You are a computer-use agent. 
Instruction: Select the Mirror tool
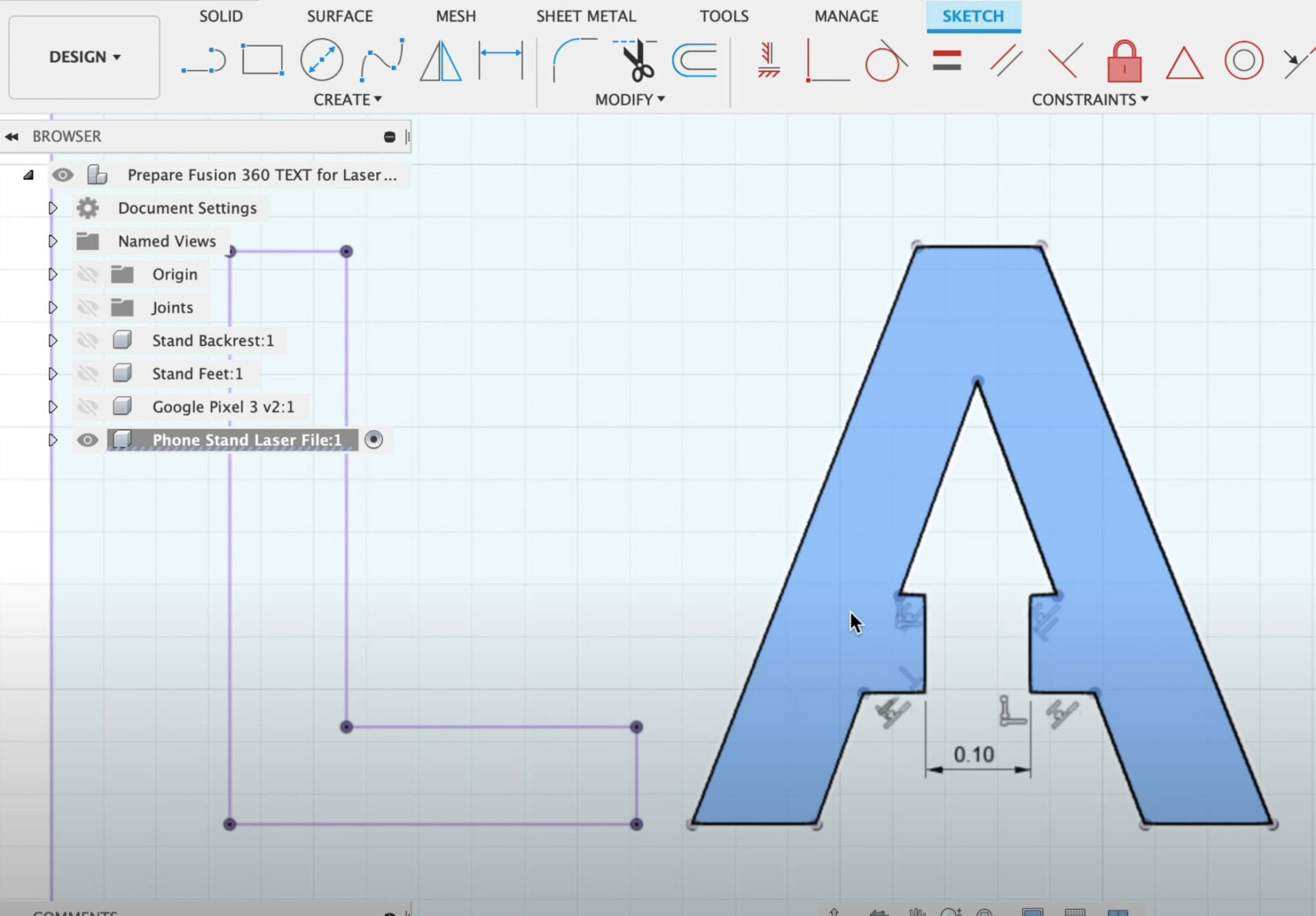coord(441,60)
